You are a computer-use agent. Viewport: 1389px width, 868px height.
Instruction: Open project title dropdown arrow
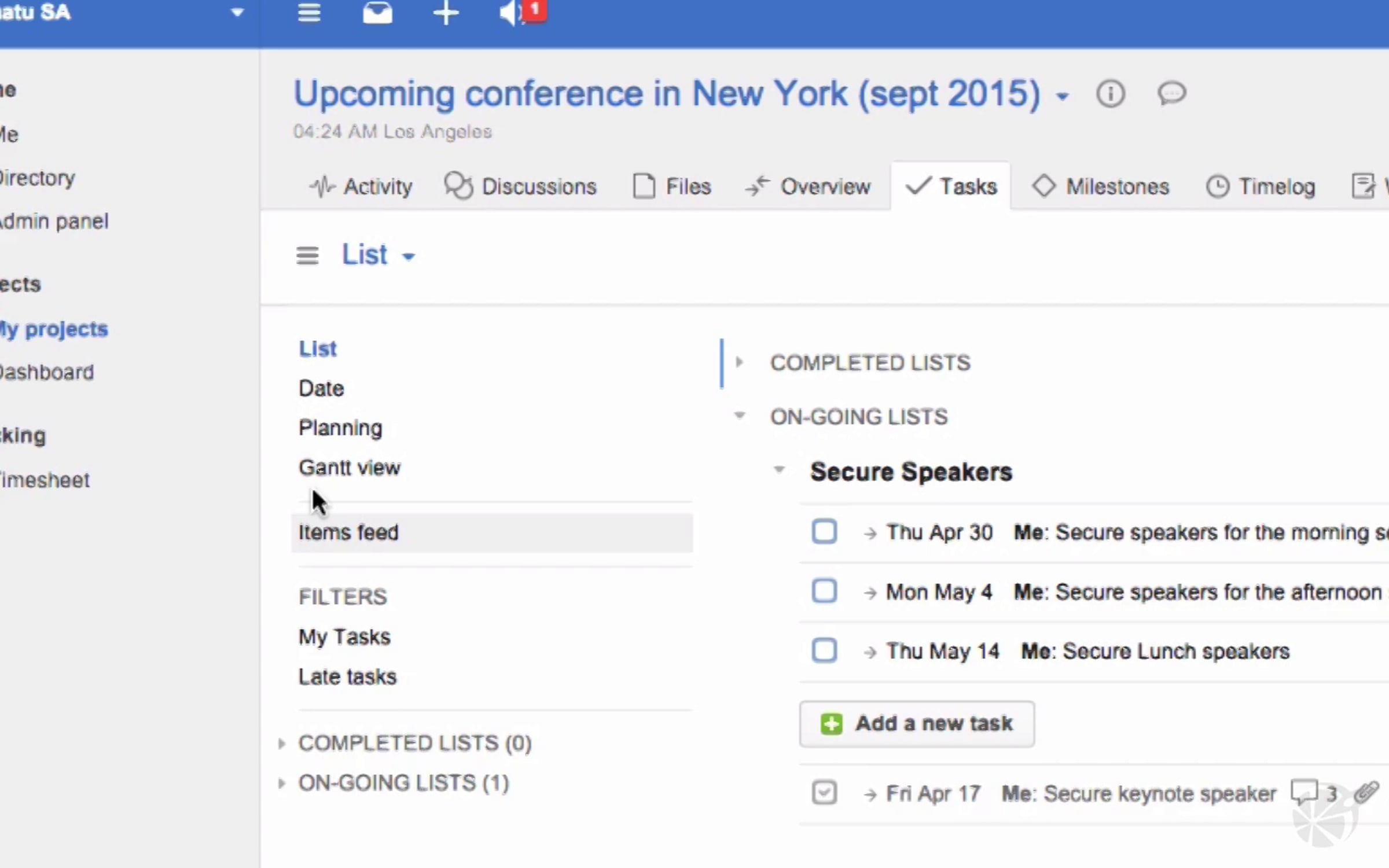(x=1062, y=96)
